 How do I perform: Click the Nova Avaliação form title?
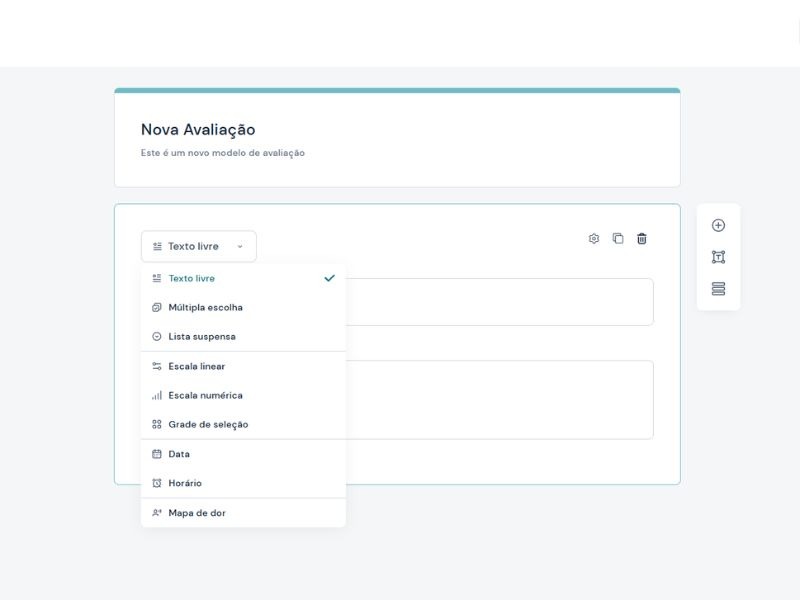198,130
